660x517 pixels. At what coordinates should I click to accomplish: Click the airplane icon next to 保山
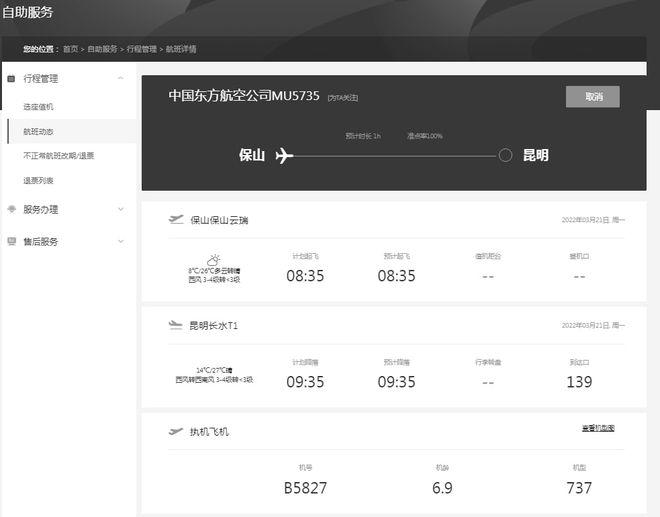click(x=284, y=155)
